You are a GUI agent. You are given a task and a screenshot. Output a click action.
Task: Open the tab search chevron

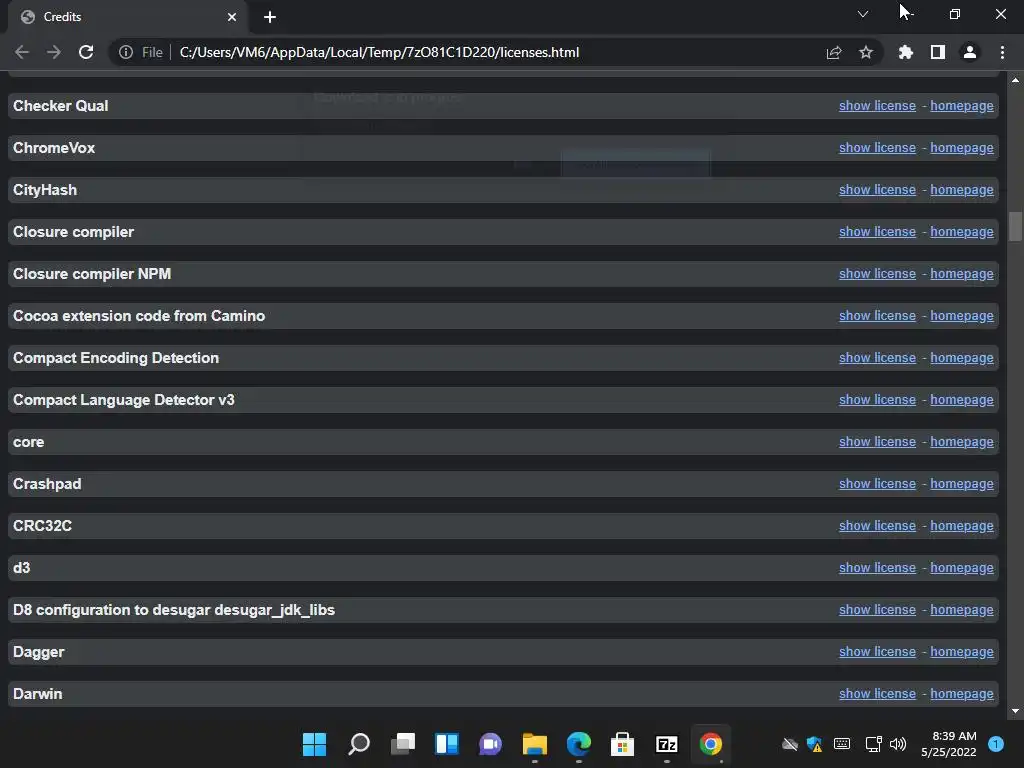click(x=863, y=14)
